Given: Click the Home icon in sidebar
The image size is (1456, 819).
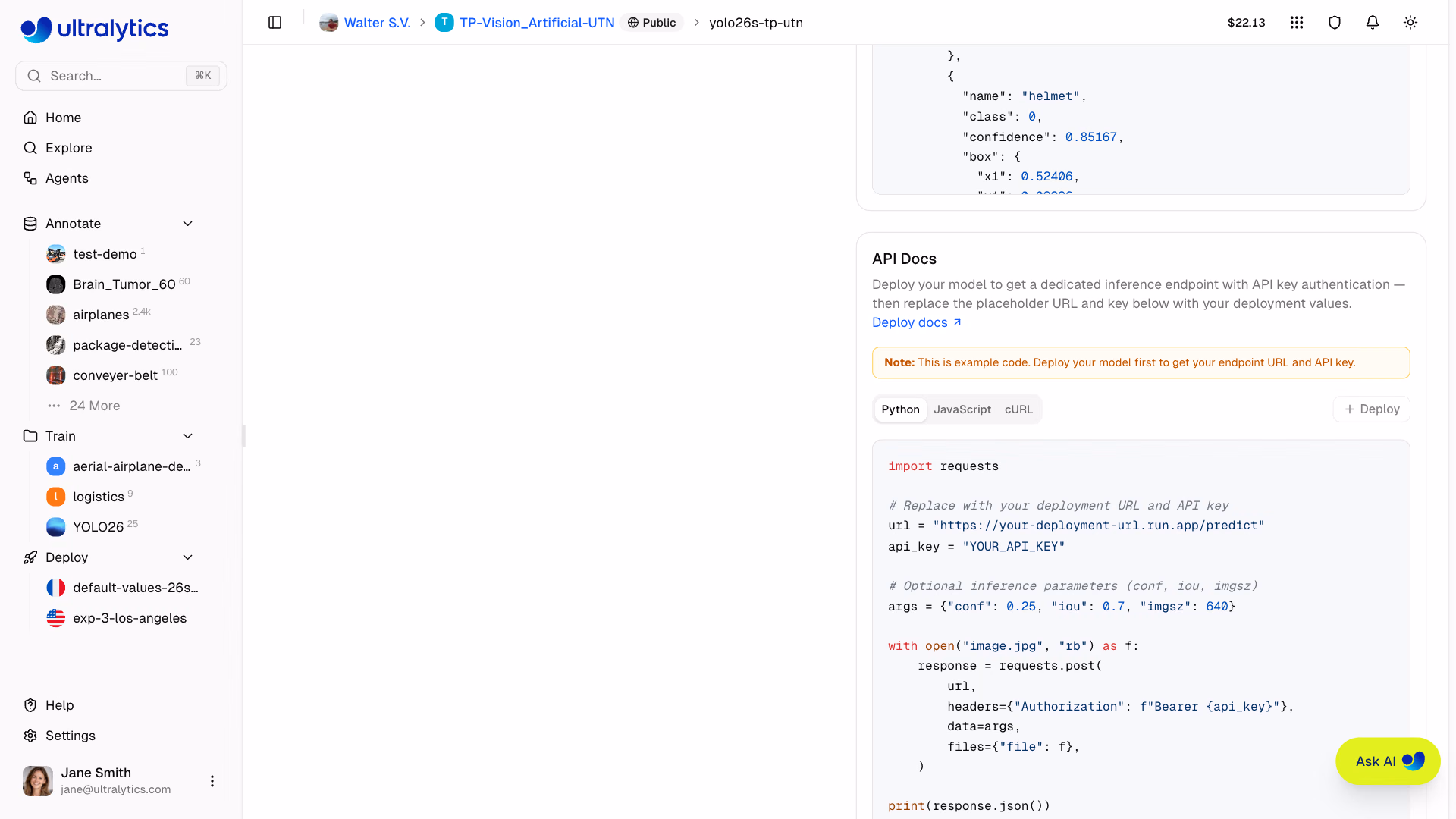Looking at the screenshot, I should pyautogui.click(x=30, y=118).
